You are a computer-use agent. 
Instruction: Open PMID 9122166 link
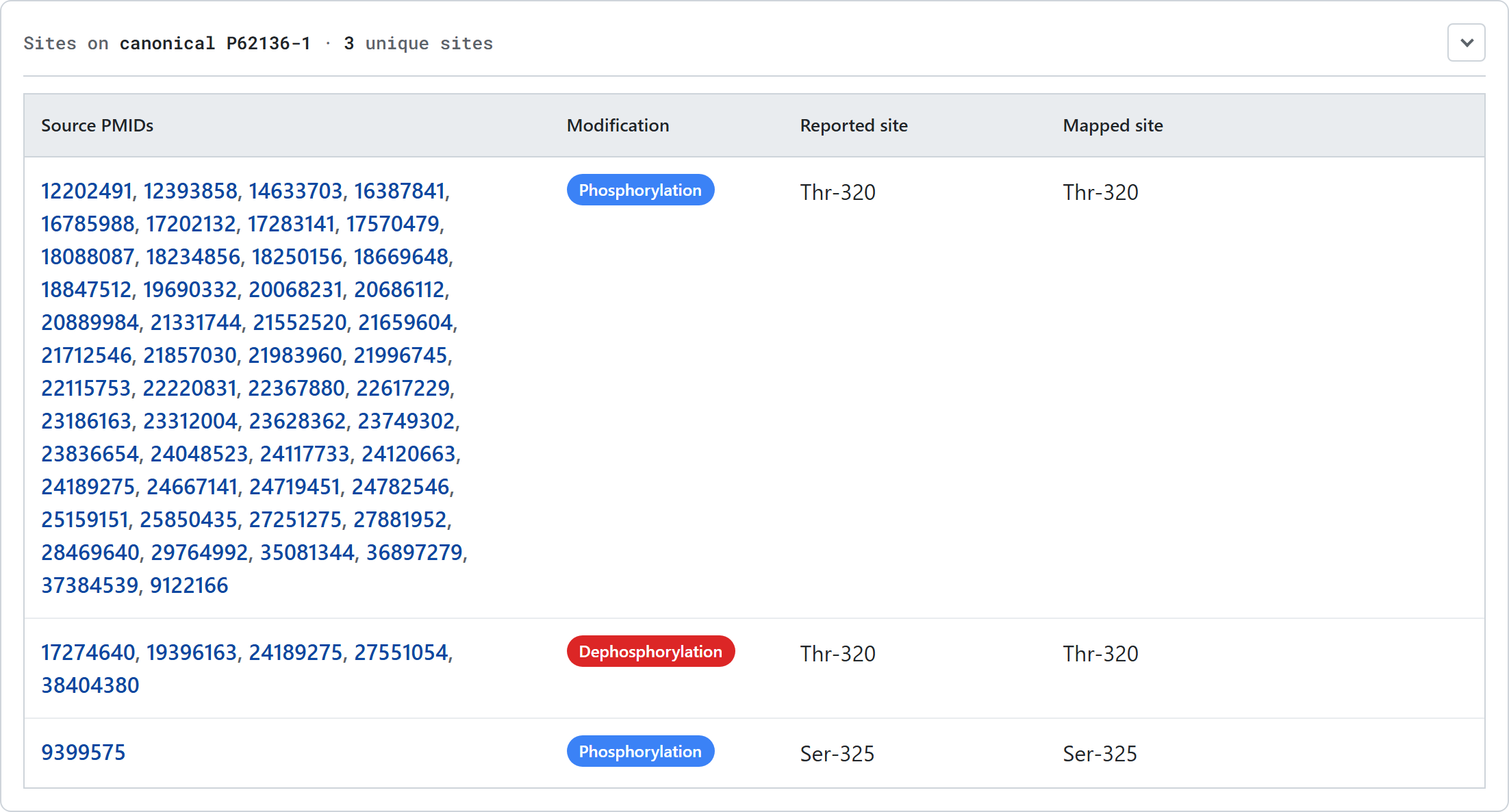(x=189, y=585)
